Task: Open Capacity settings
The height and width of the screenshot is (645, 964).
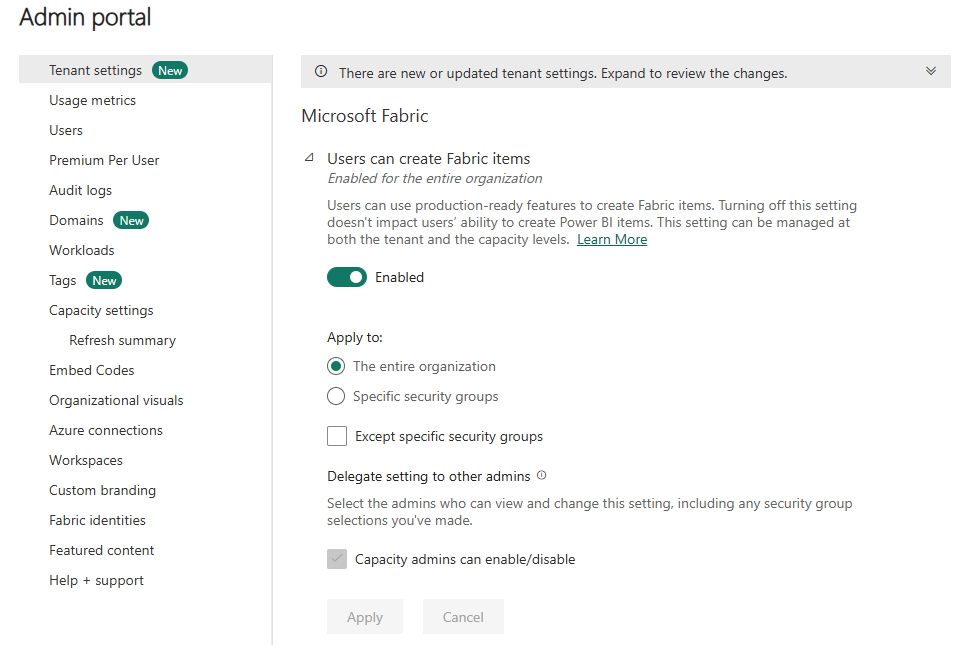Action: coord(101,311)
